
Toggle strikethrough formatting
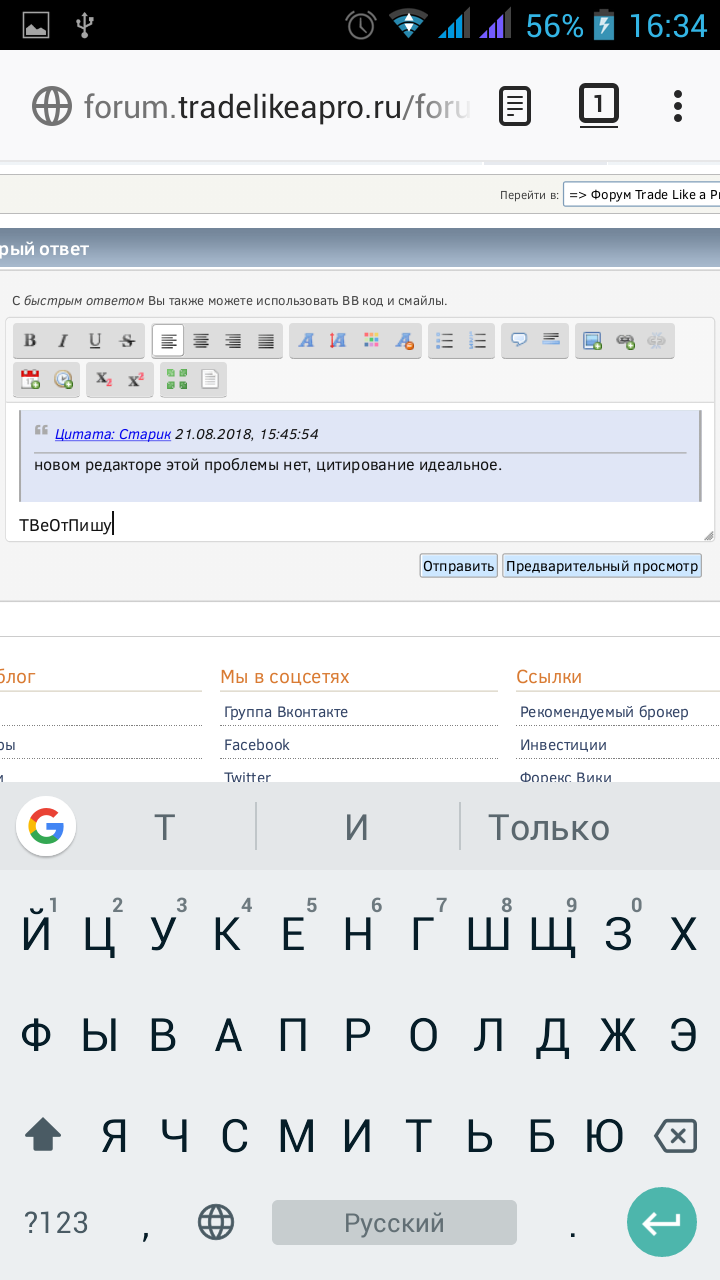click(127, 341)
